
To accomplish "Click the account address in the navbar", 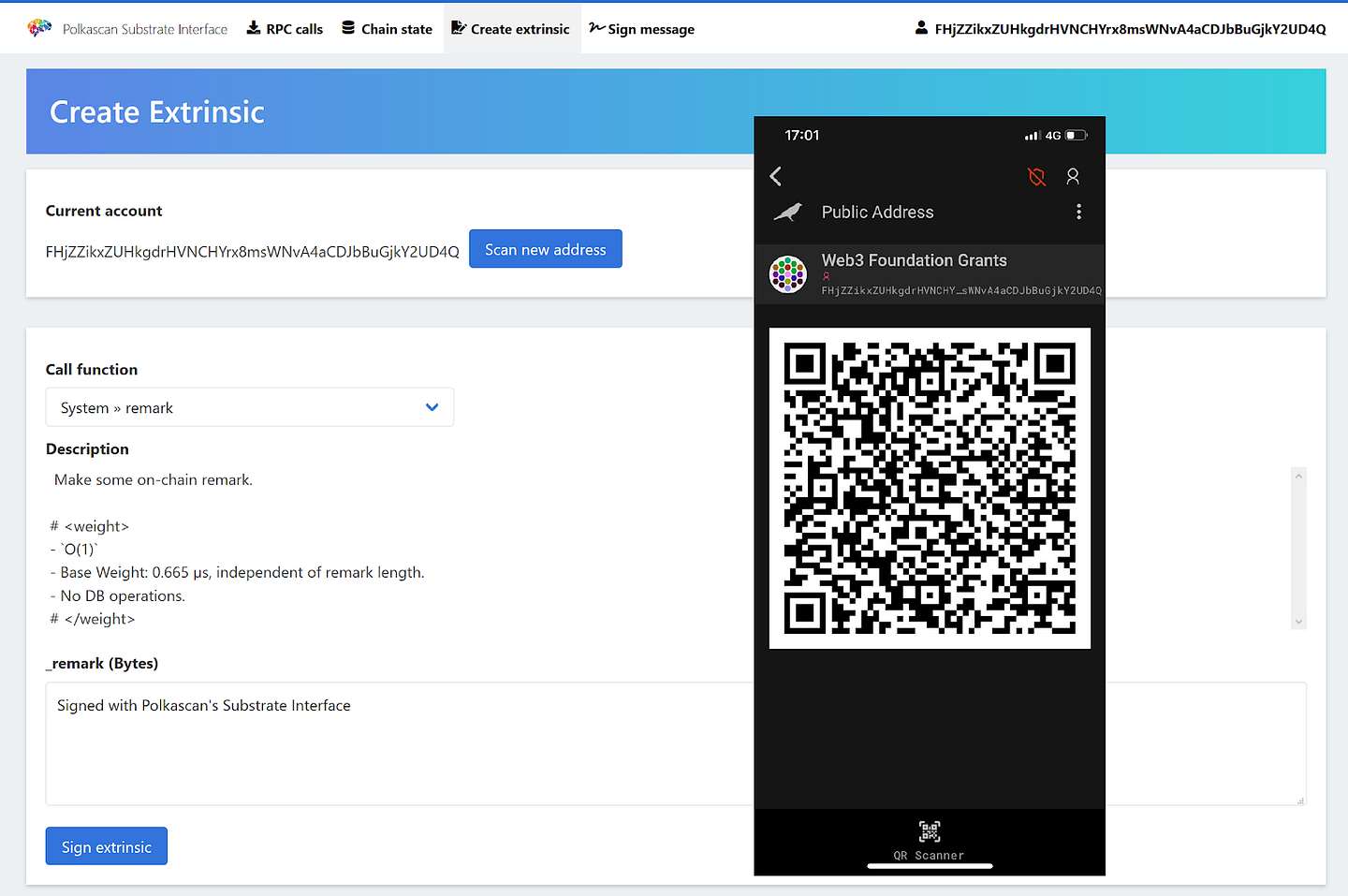I will click(1130, 29).
